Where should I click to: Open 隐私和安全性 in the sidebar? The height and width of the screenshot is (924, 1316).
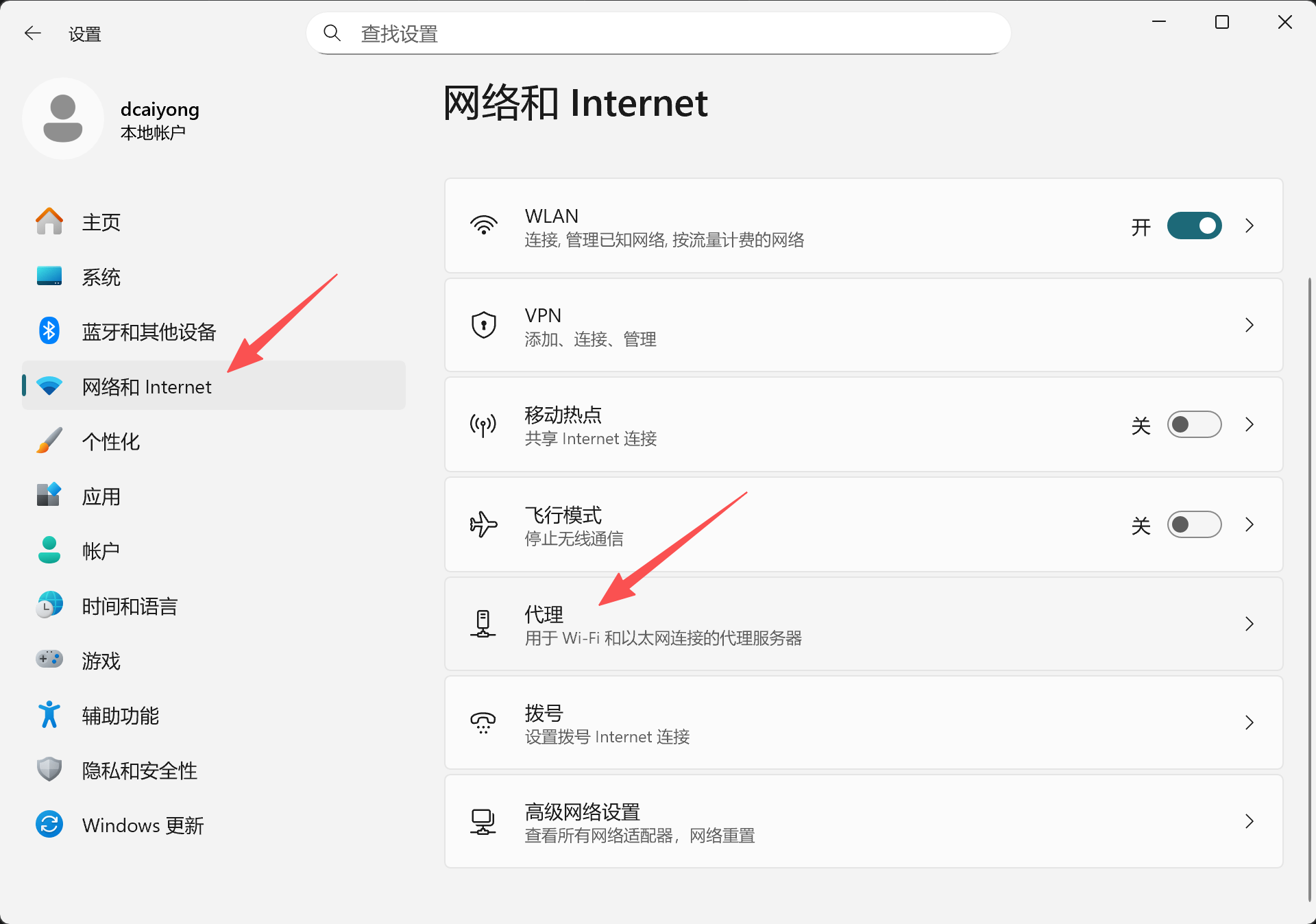click(x=139, y=770)
